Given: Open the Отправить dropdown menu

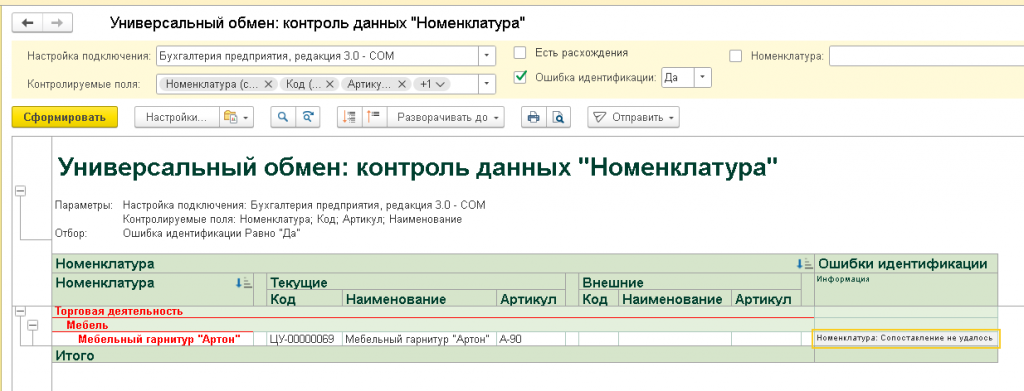Looking at the screenshot, I should pos(633,117).
